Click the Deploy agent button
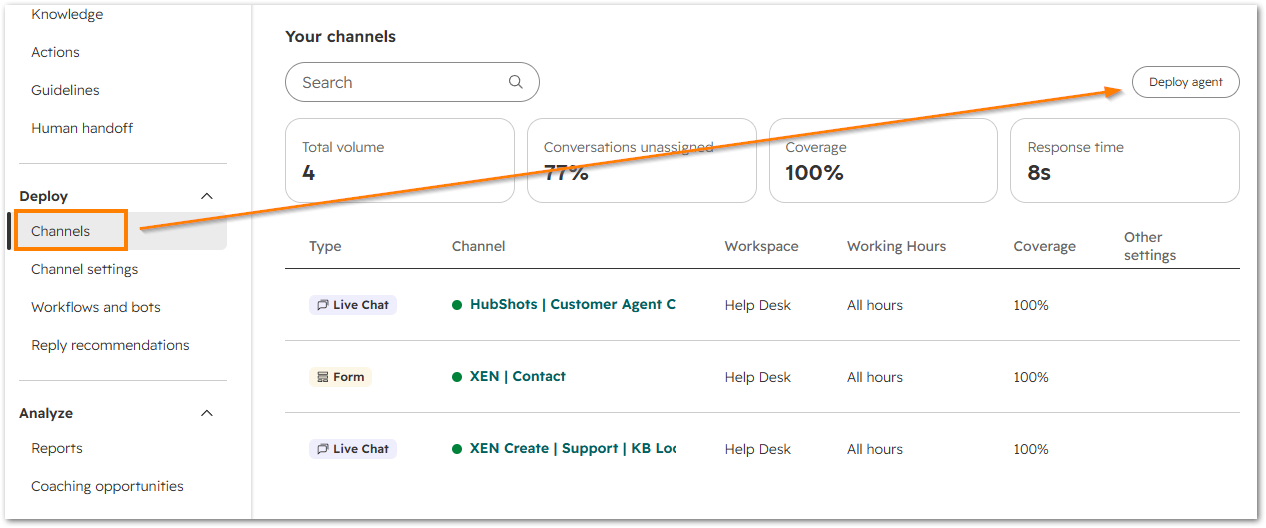Image resolution: width=1266 pixels, height=528 pixels. (1186, 82)
